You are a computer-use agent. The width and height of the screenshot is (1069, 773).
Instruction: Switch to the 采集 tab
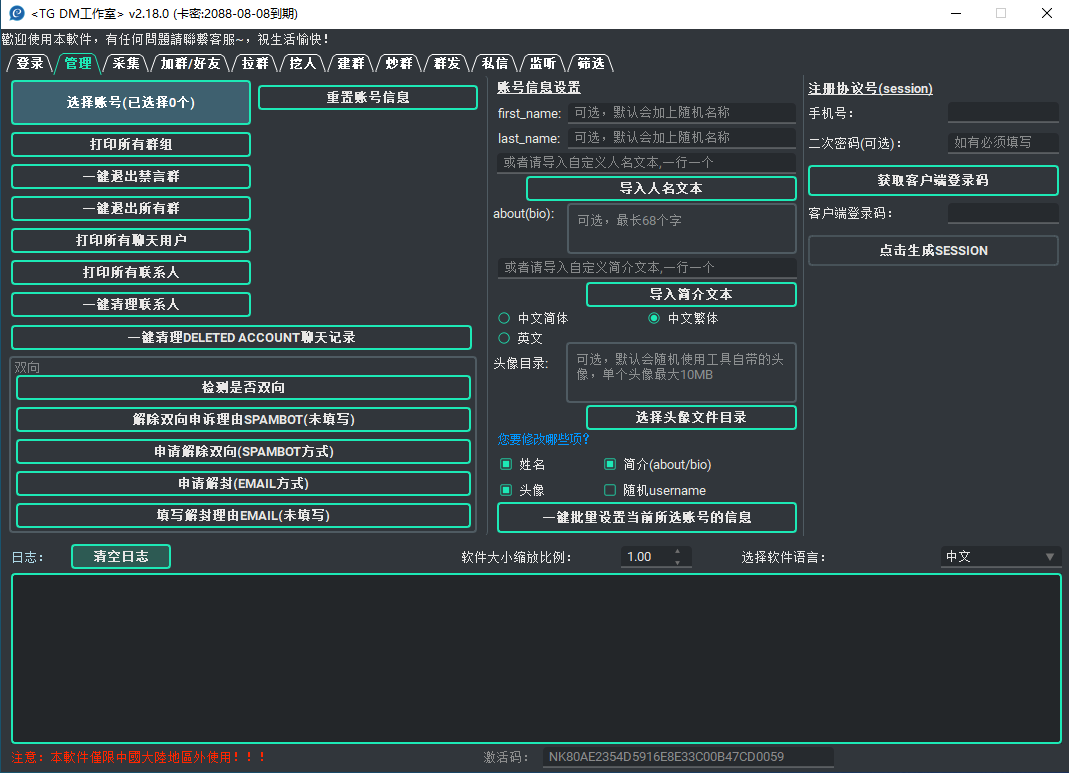126,63
